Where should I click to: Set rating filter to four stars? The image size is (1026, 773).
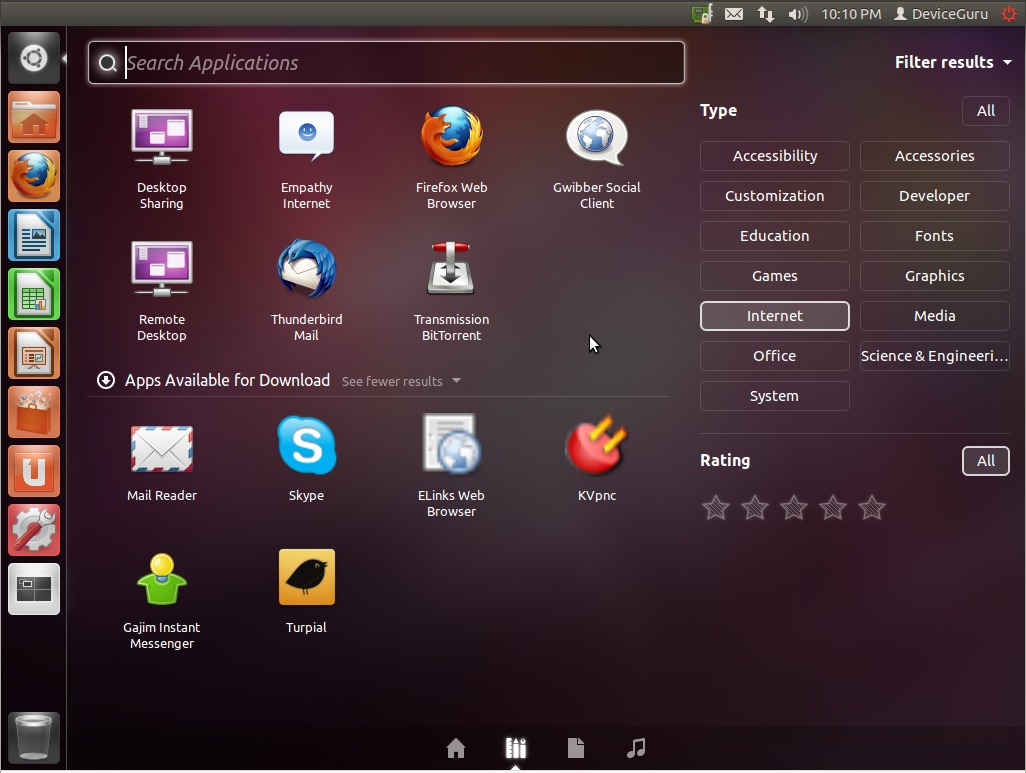point(833,507)
